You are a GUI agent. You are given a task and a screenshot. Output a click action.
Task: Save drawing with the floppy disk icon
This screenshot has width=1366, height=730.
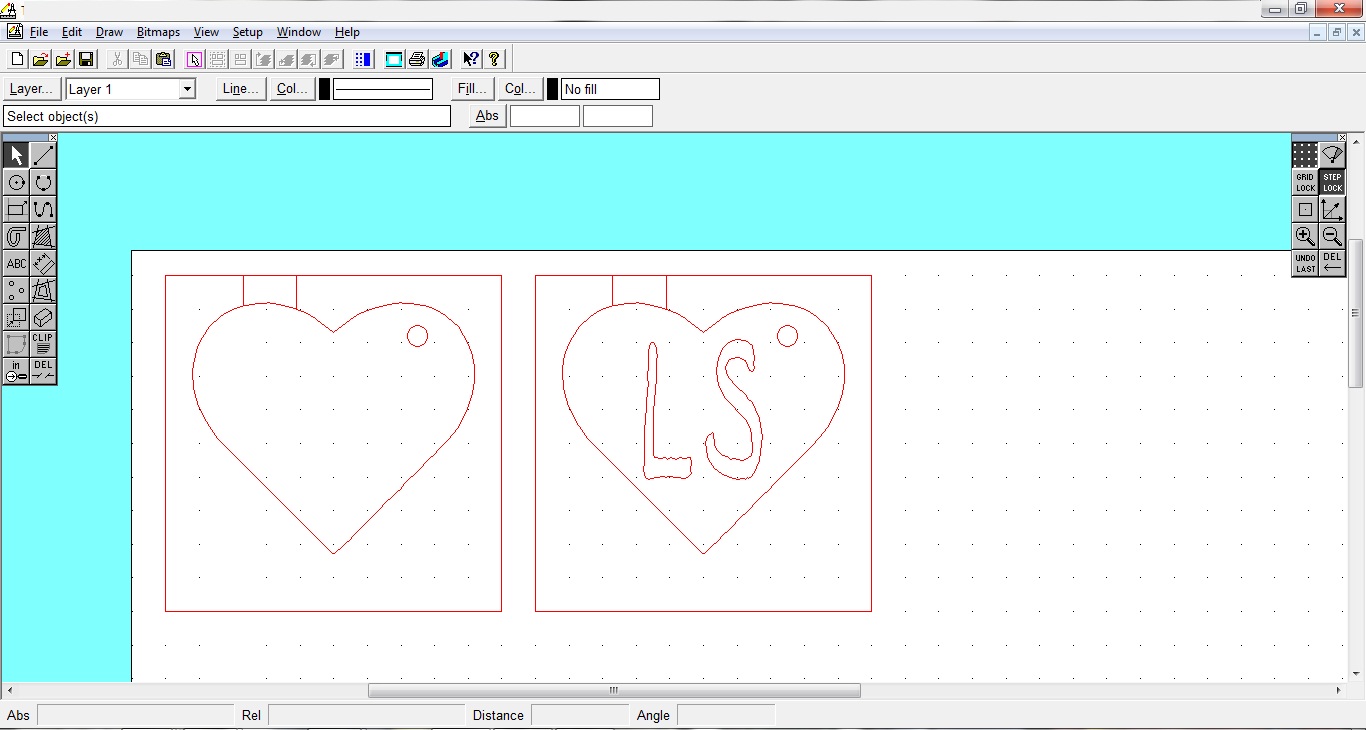tap(86, 59)
